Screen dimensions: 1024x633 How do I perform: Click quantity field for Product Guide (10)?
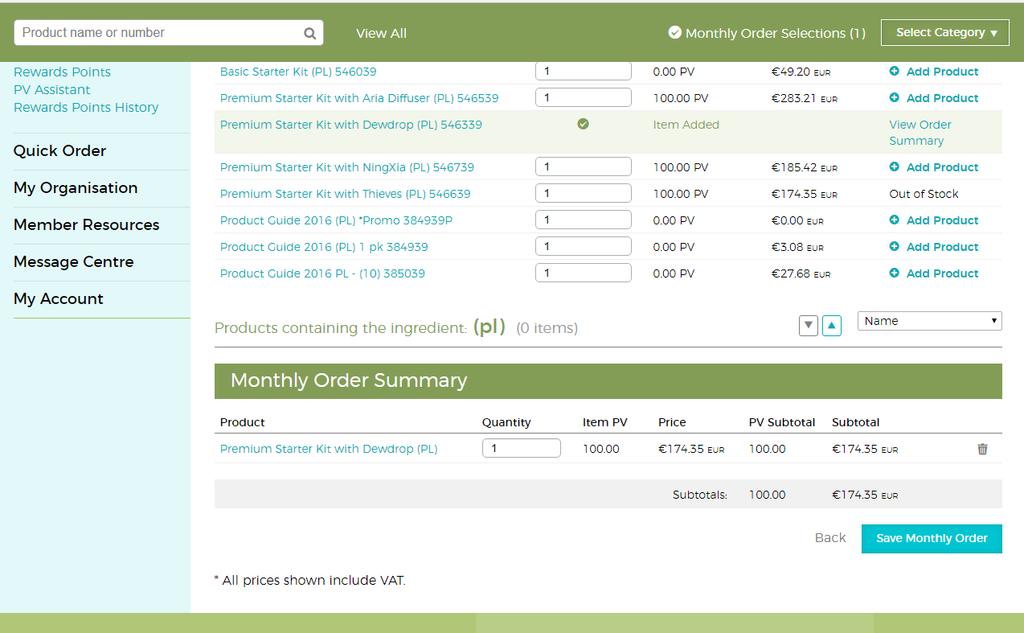[x=583, y=272]
